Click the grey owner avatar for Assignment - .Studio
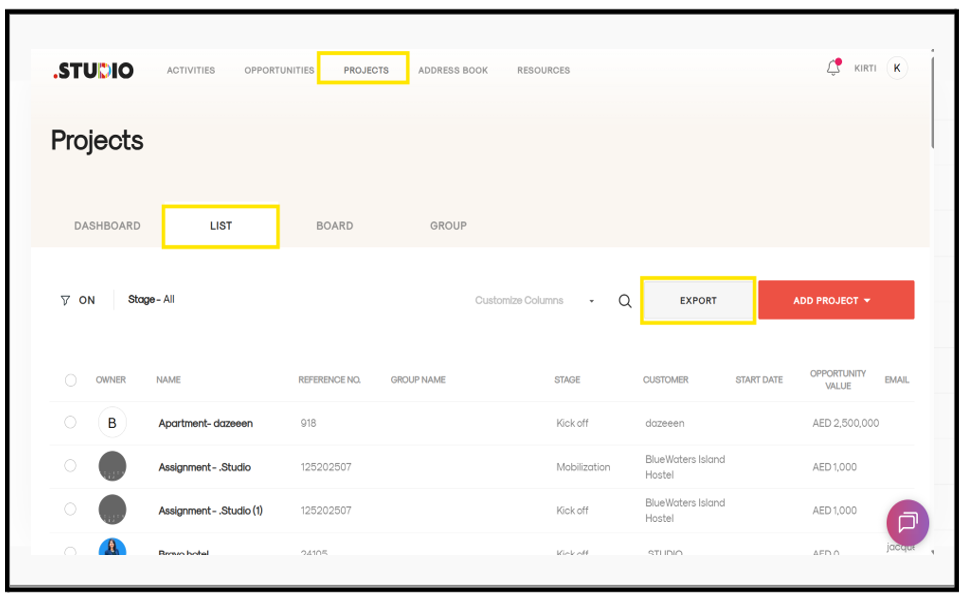Image resolution: width=963 pixels, height=597 pixels. [112, 466]
